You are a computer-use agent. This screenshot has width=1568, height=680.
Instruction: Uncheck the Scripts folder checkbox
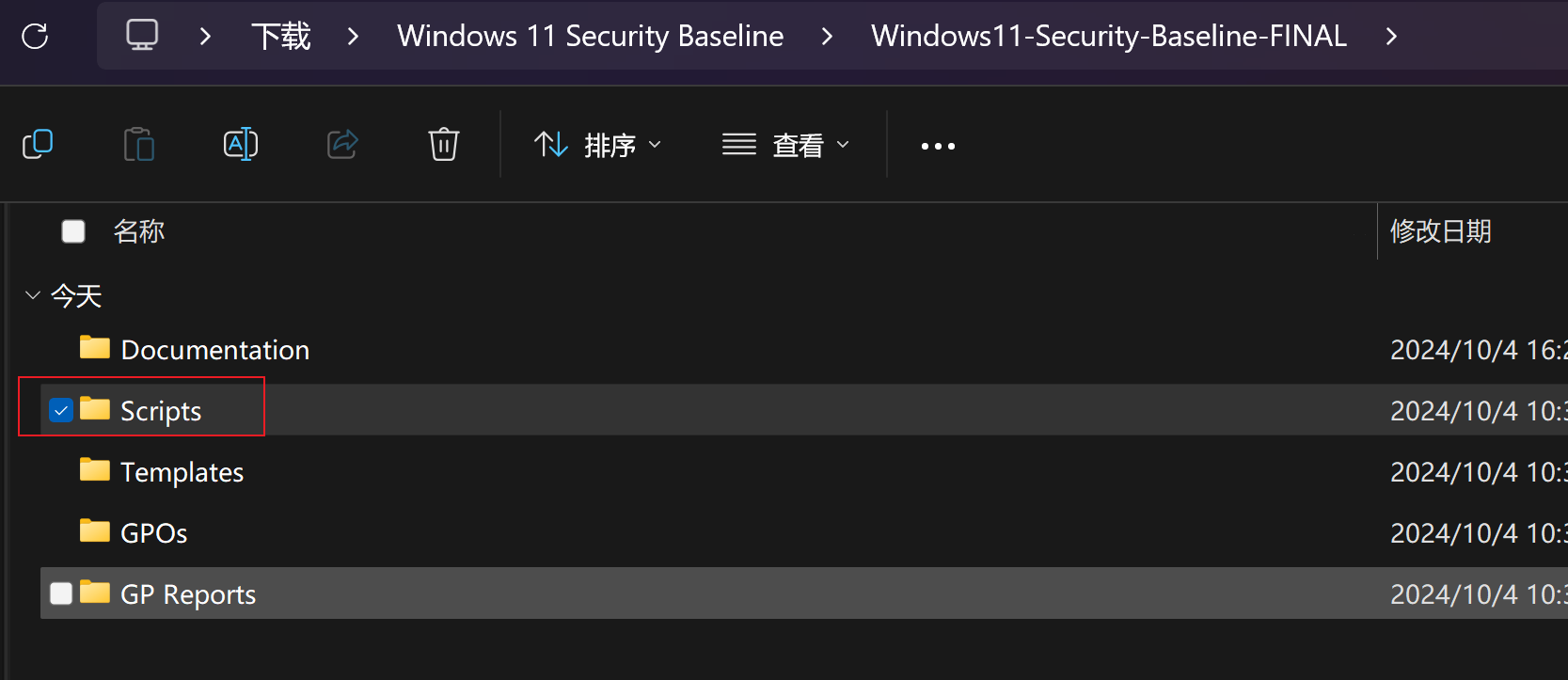61,411
